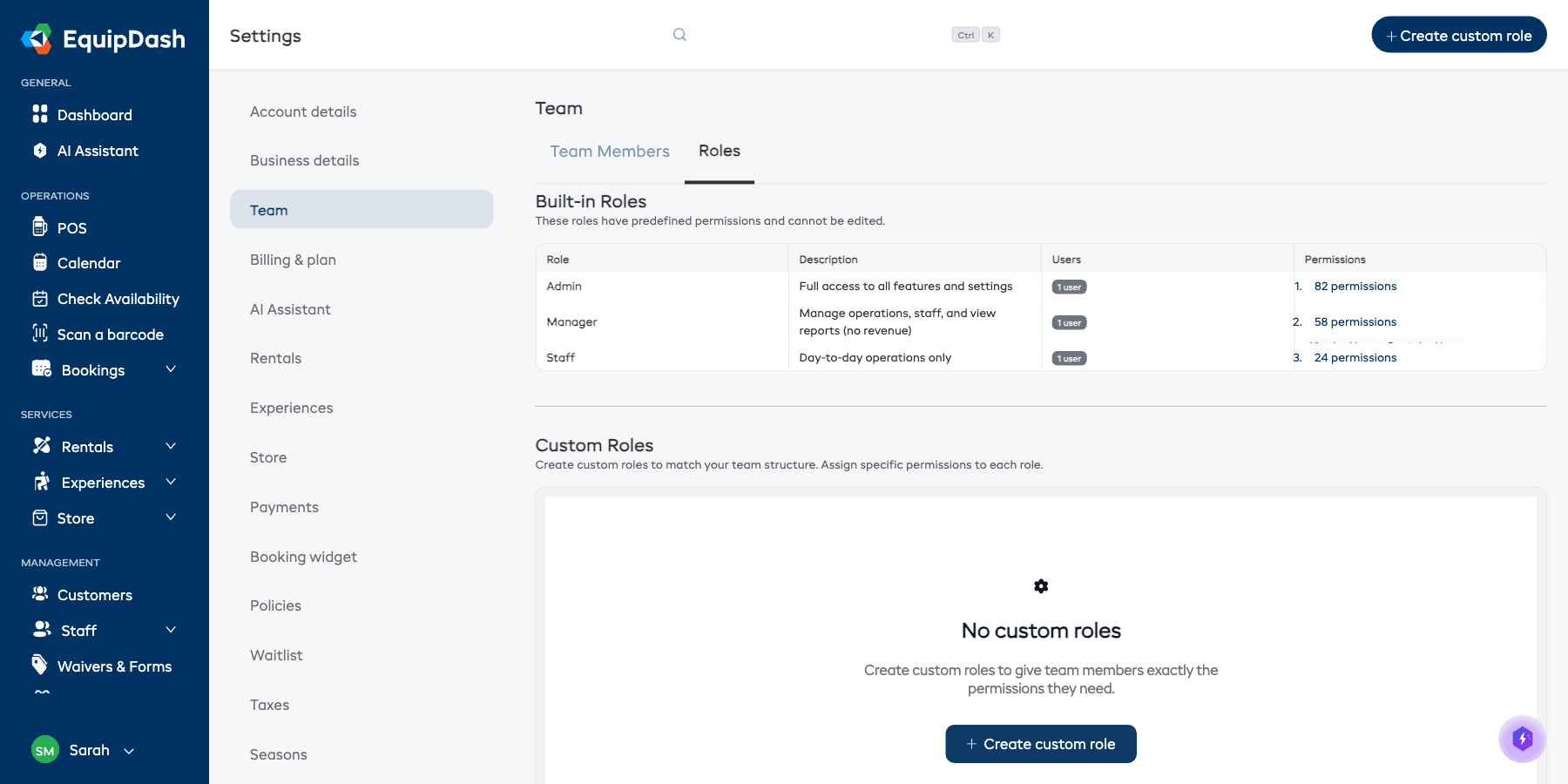The height and width of the screenshot is (784, 1568).
Task: Open the floating purple AI assistant bubble
Action: [x=1522, y=739]
